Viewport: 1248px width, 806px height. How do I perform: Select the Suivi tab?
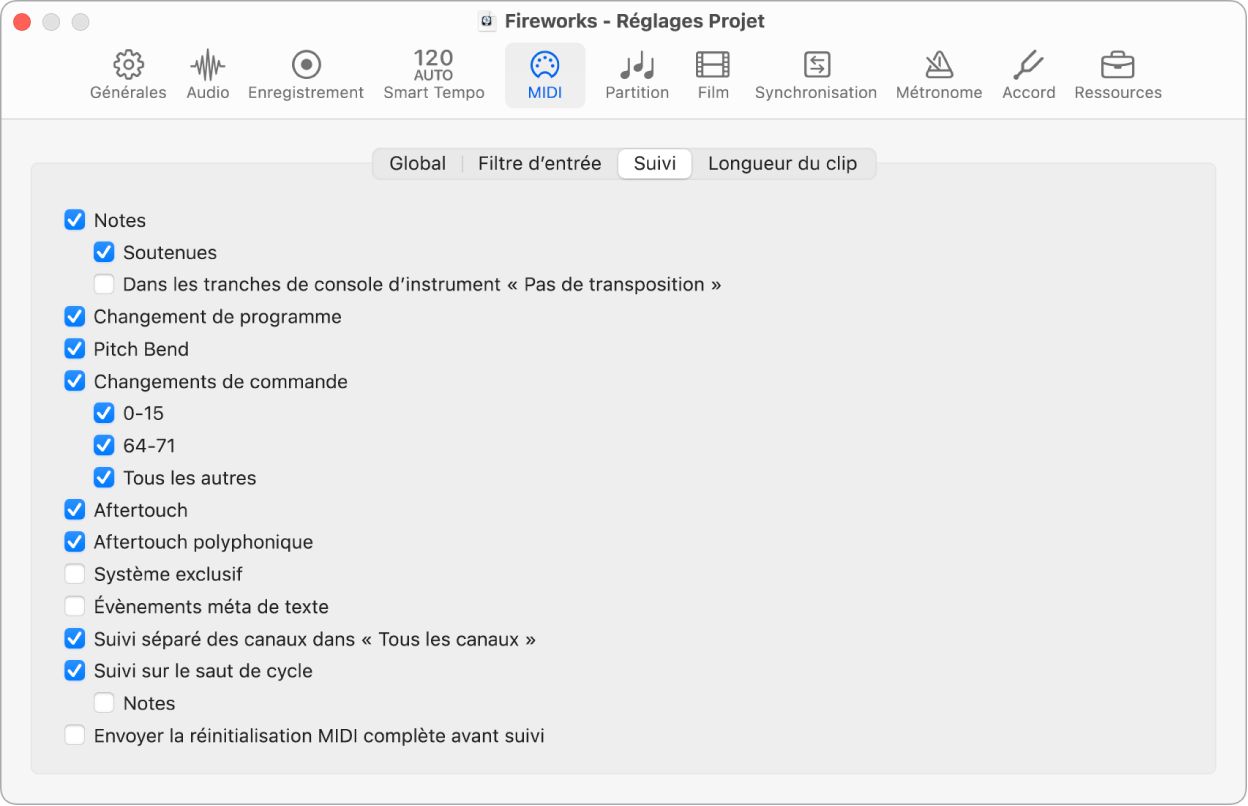tap(655, 164)
